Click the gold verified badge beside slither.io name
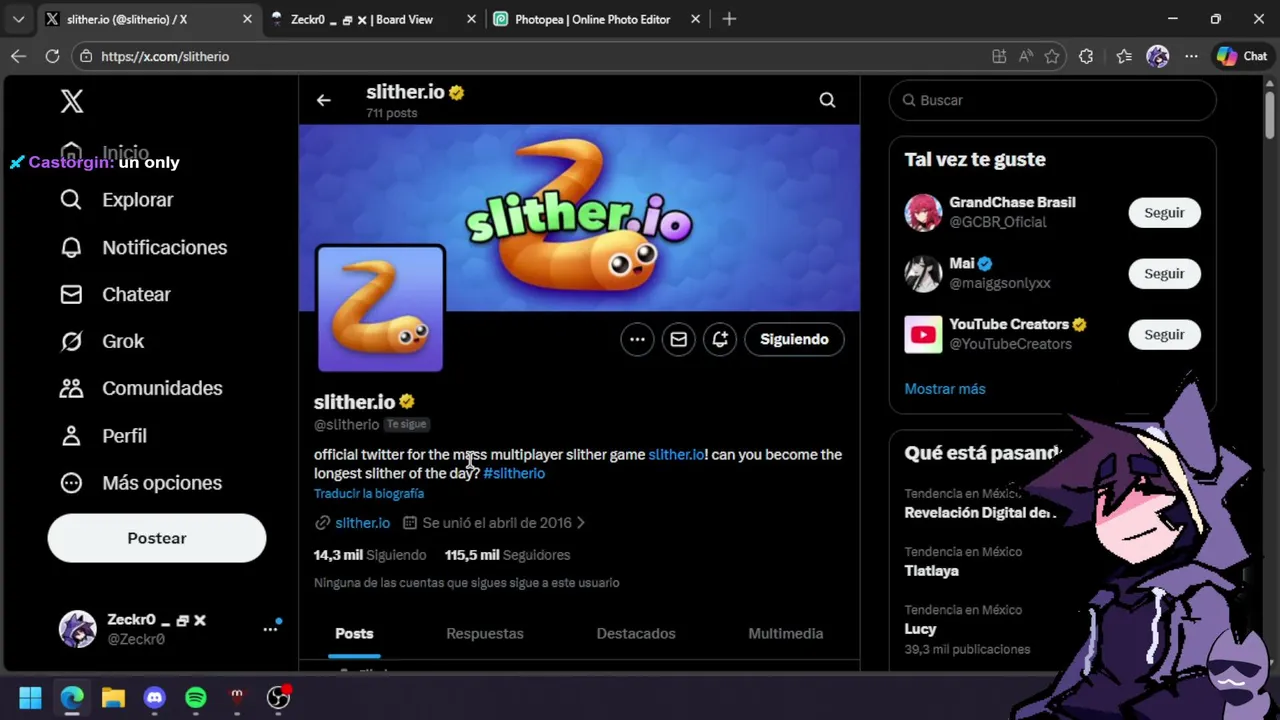 [x=407, y=402]
